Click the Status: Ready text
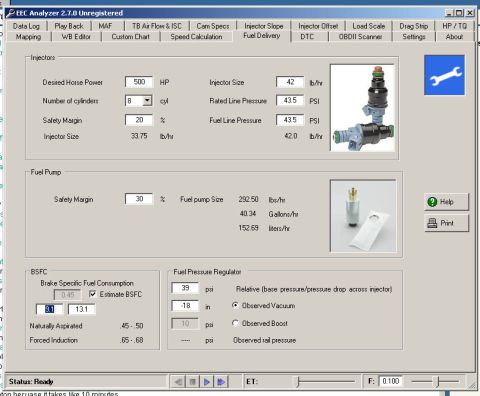 [31, 382]
